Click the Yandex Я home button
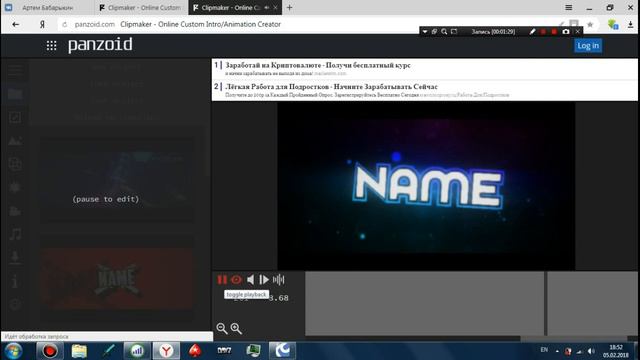The image size is (640, 360). click(x=42, y=24)
